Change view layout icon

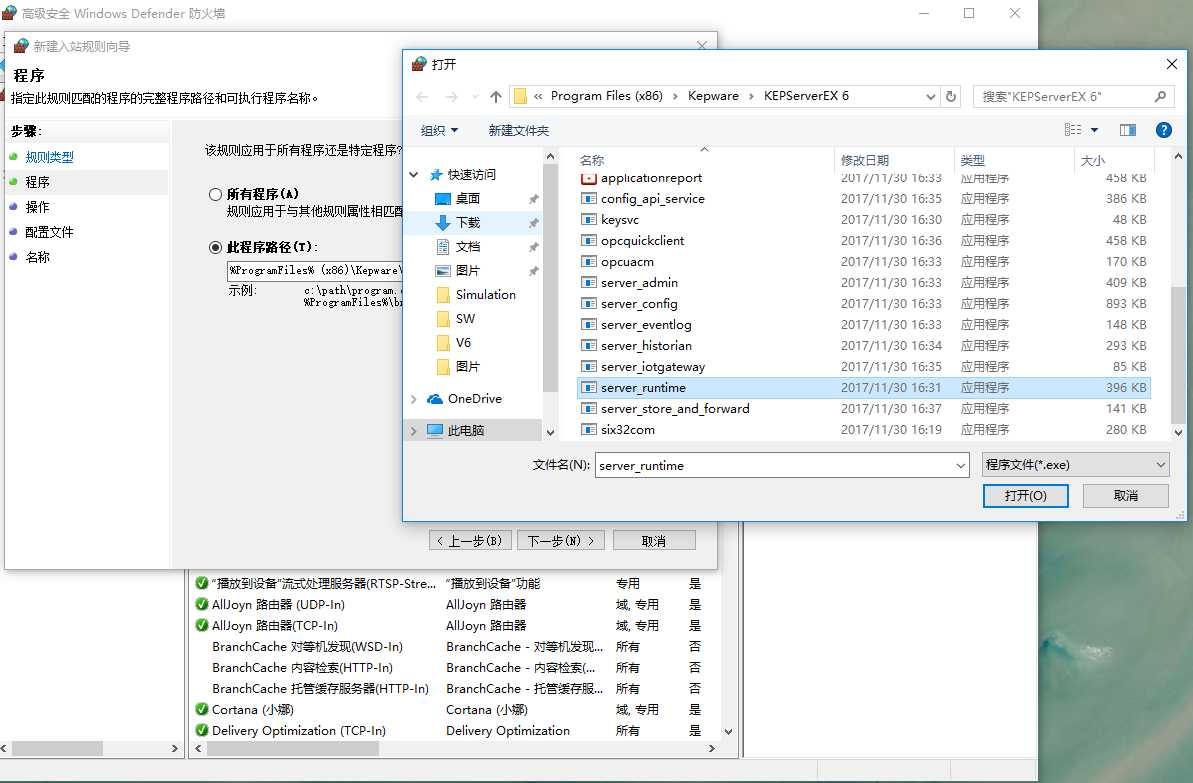pyautogui.click(x=1073, y=130)
